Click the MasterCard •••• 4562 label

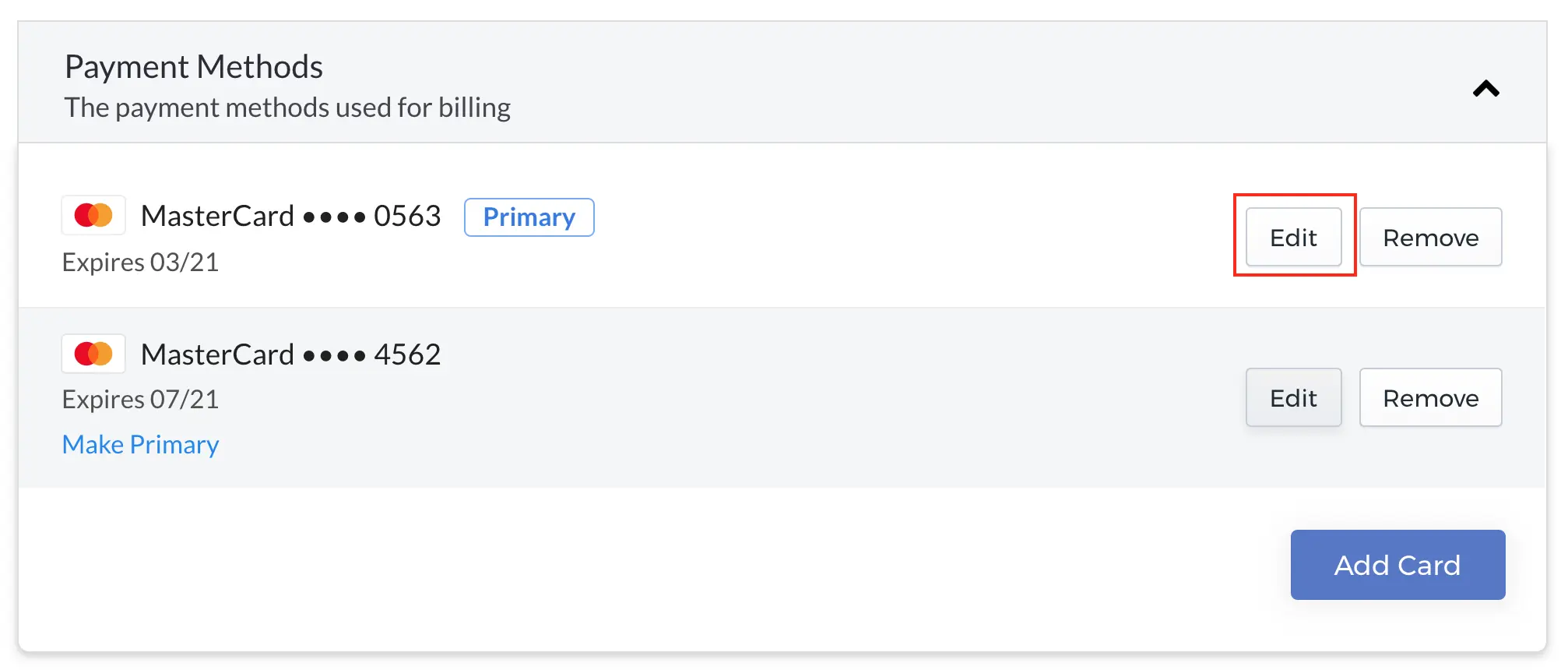291,354
